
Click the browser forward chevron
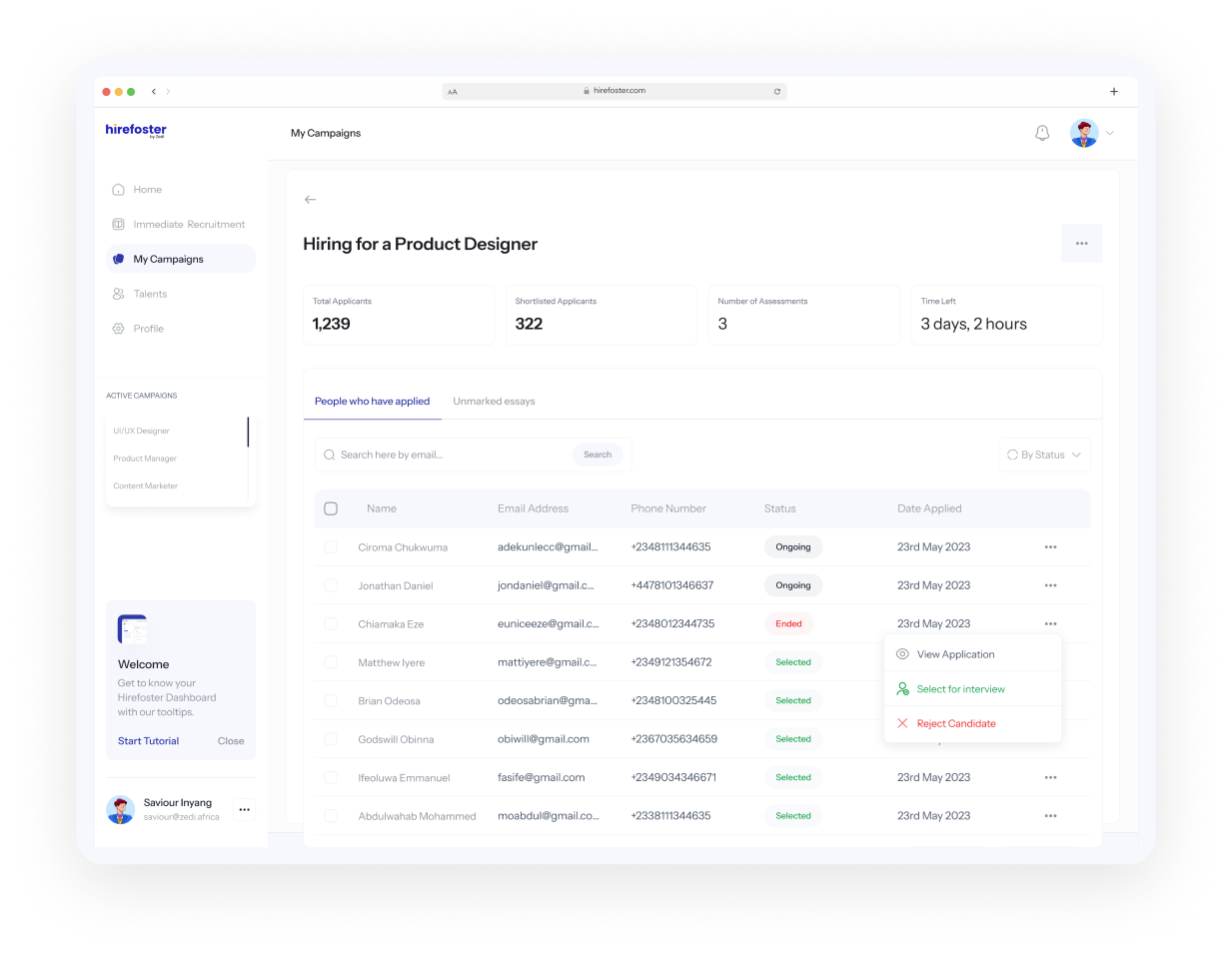pyautogui.click(x=168, y=91)
